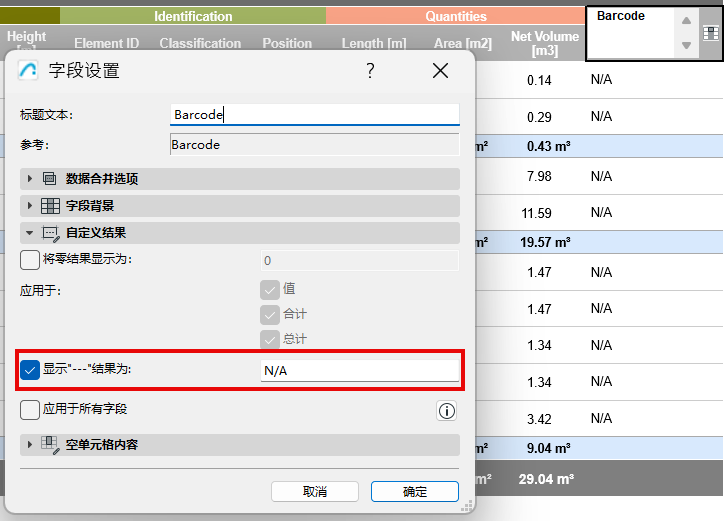Click the help question mark icon
The image size is (728, 521).
(x=370, y=71)
